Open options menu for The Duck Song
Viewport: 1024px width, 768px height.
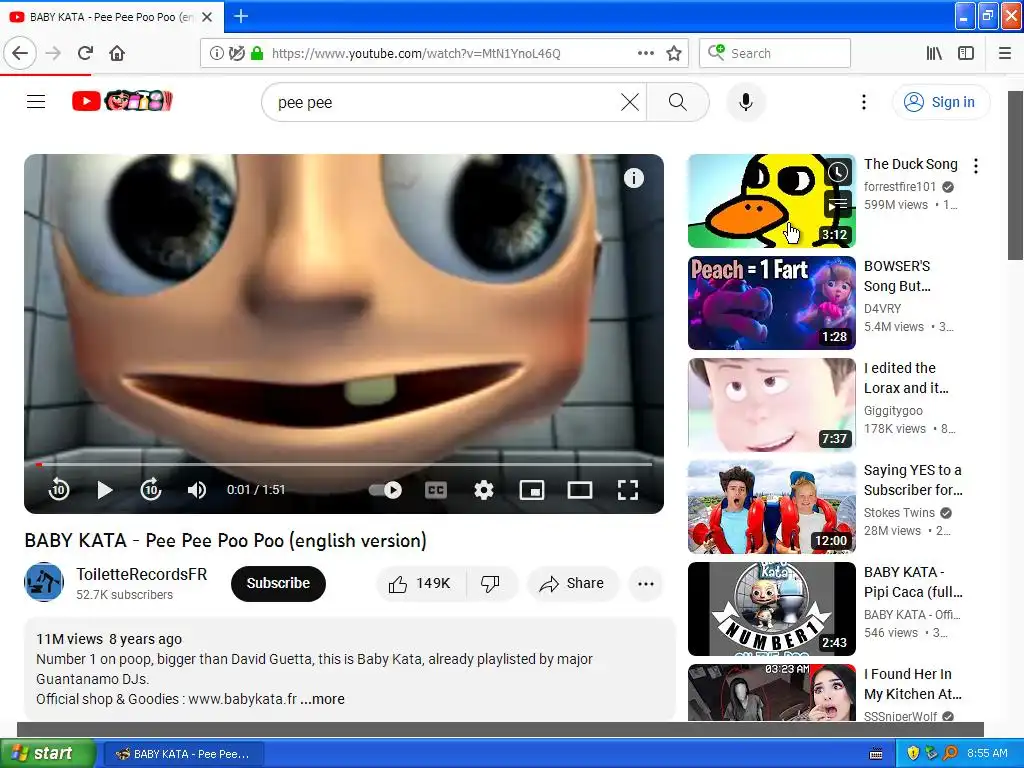(976, 166)
